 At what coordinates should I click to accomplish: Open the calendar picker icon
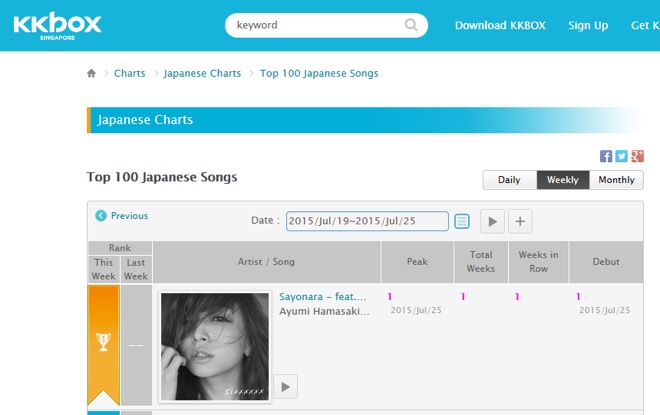click(462, 221)
